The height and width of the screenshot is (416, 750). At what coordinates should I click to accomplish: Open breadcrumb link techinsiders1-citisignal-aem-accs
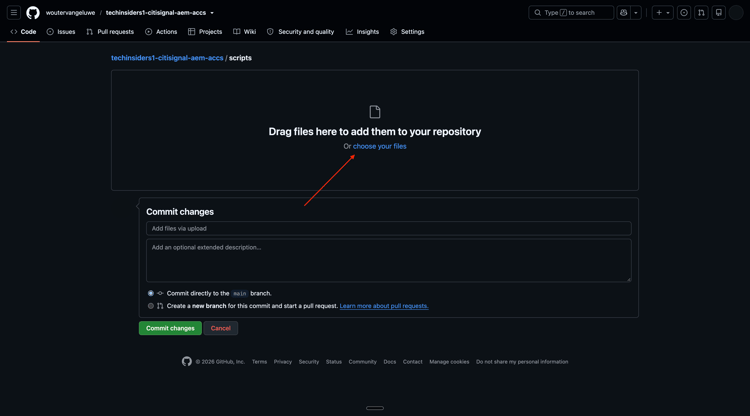coord(167,58)
